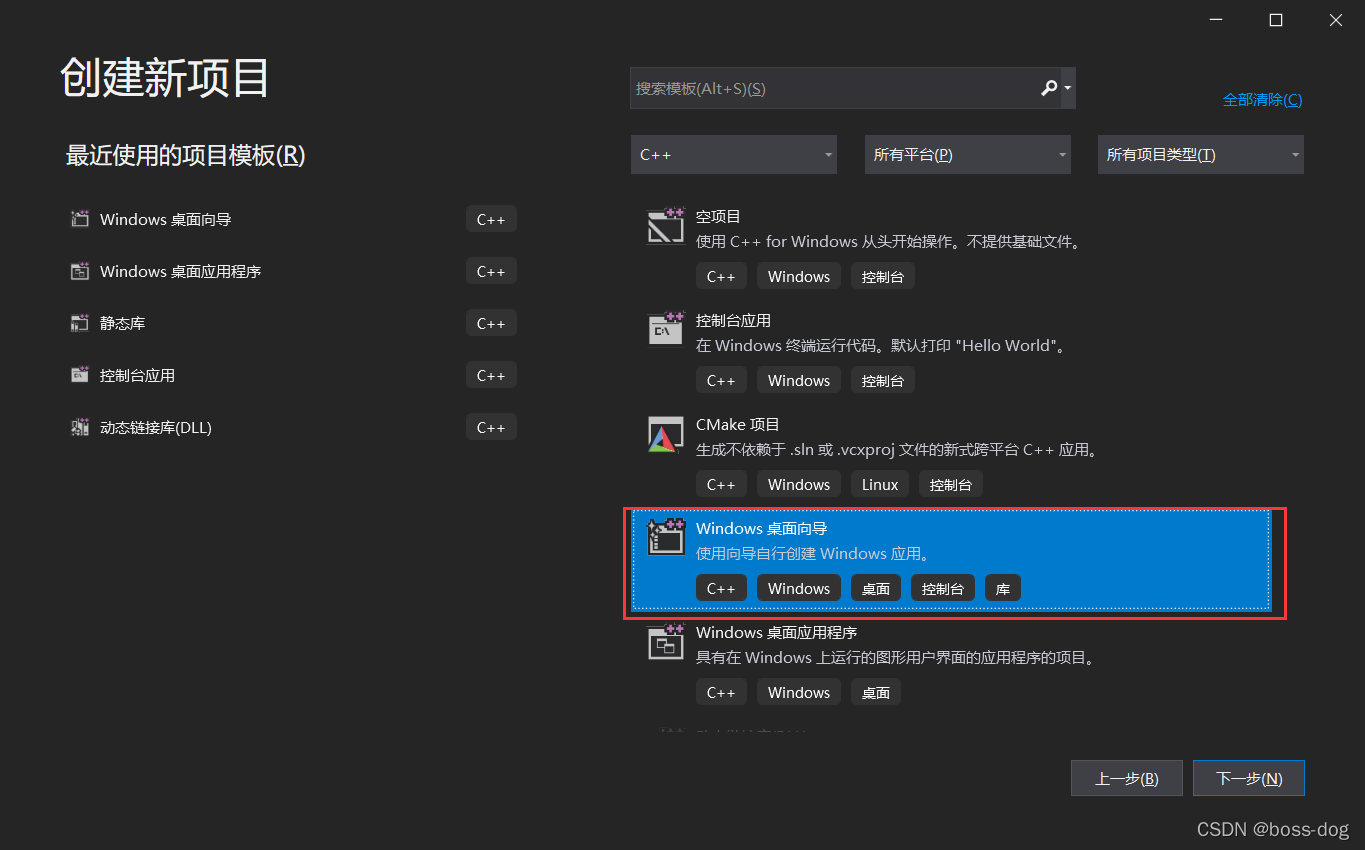The width and height of the screenshot is (1365, 850).
Task: Select Windows 桌面向导 highlighted template title
Action: pyautogui.click(x=762, y=528)
